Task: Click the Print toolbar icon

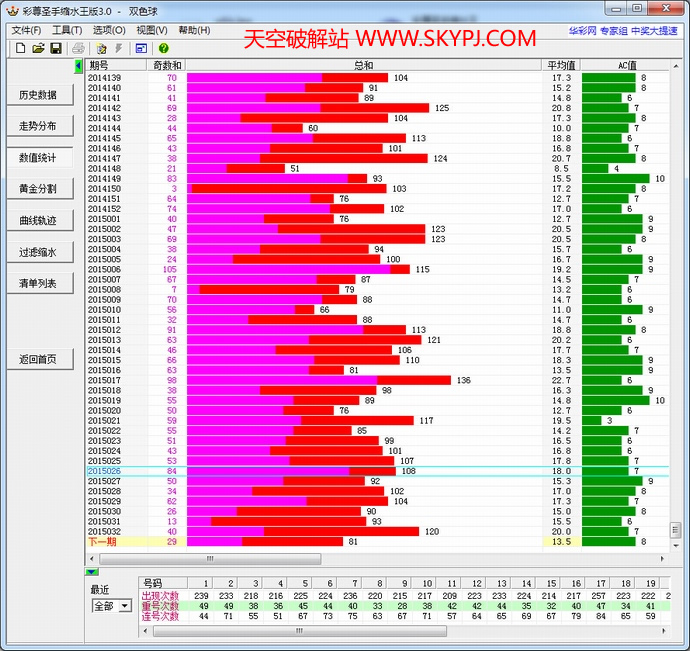Action: [x=78, y=48]
